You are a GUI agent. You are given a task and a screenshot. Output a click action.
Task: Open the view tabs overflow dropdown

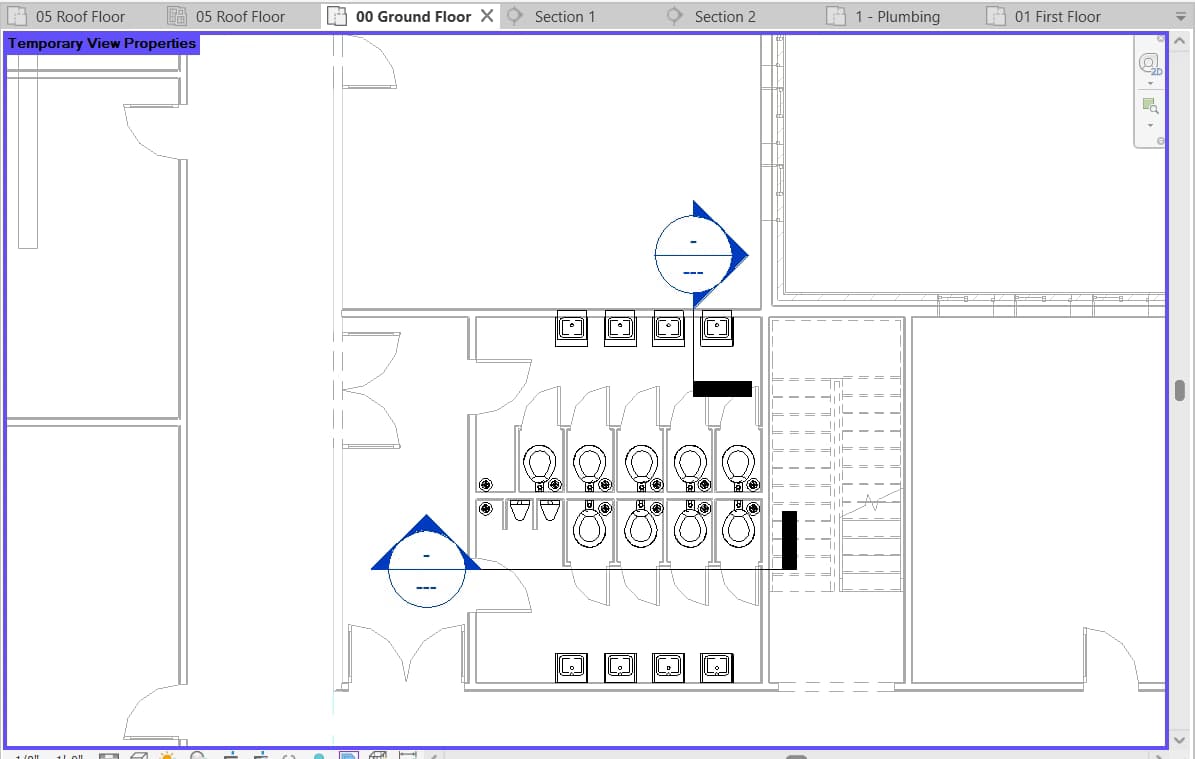(1183, 16)
